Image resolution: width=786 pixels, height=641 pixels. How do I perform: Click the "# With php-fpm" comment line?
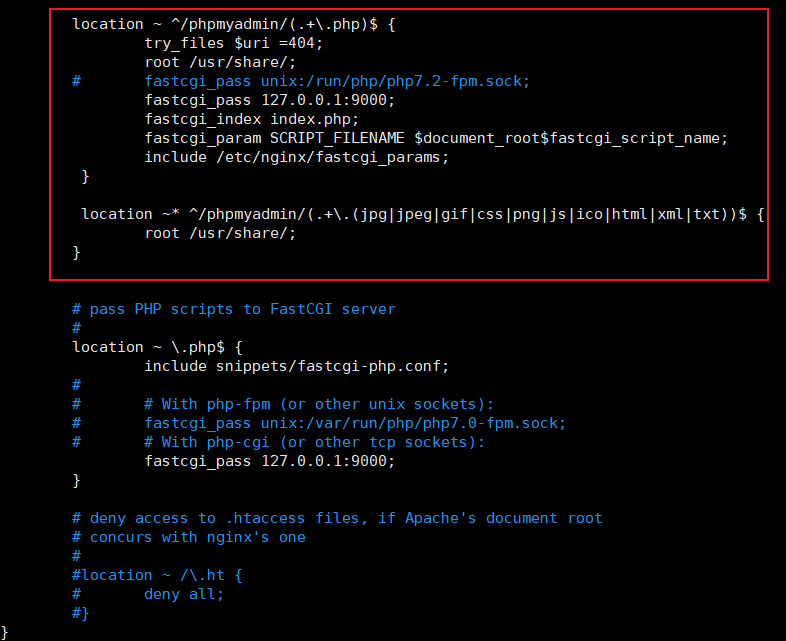click(319, 404)
